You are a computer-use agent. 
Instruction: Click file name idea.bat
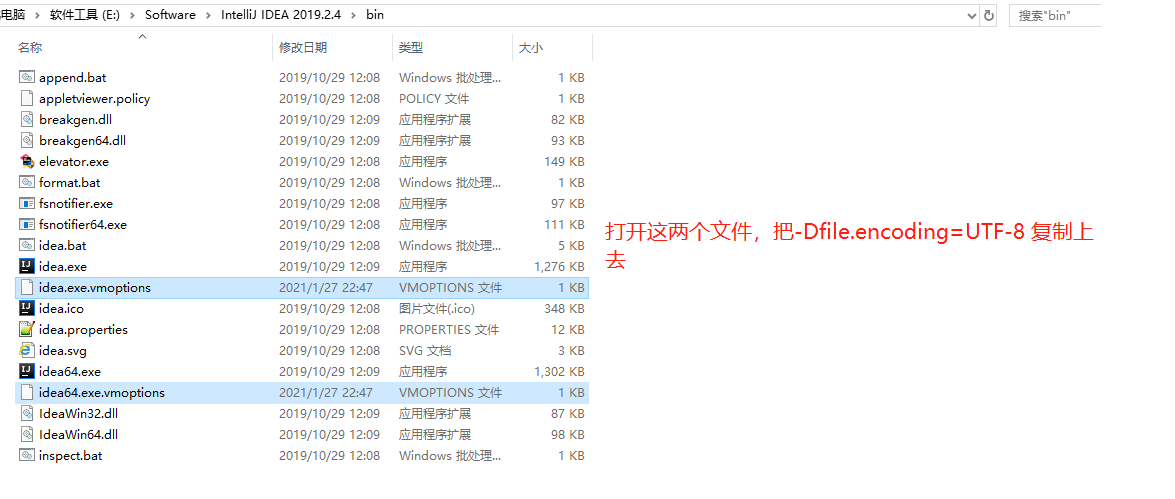click(63, 245)
